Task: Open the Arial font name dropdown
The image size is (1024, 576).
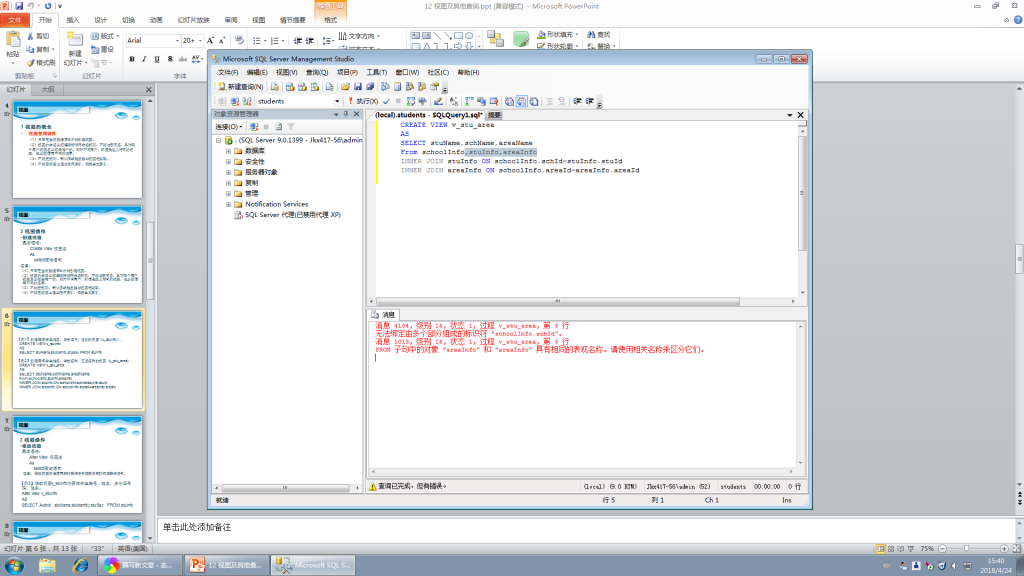Action: click(x=177, y=40)
